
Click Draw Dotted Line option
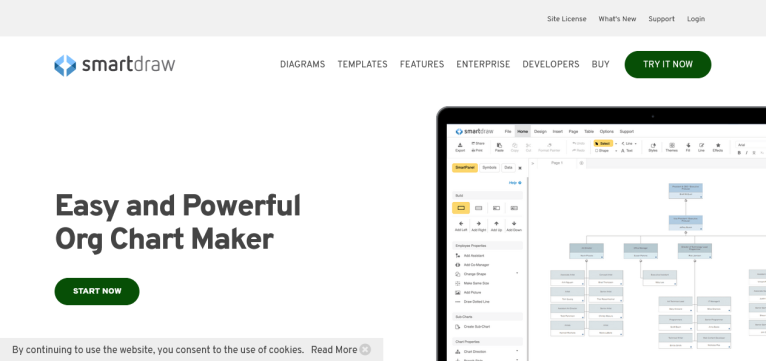coord(472,302)
